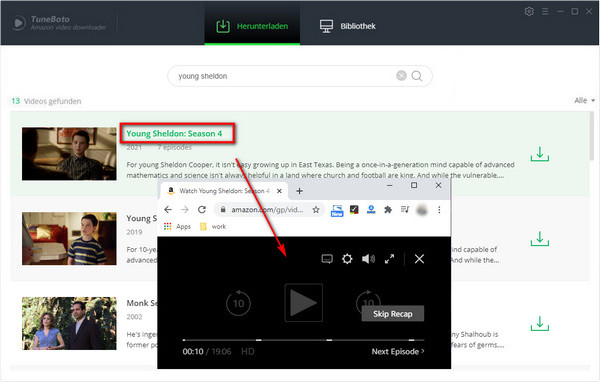The image size is (600, 382).
Task: Click the TuneBoto logo in the header
Action: (x=59, y=23)
